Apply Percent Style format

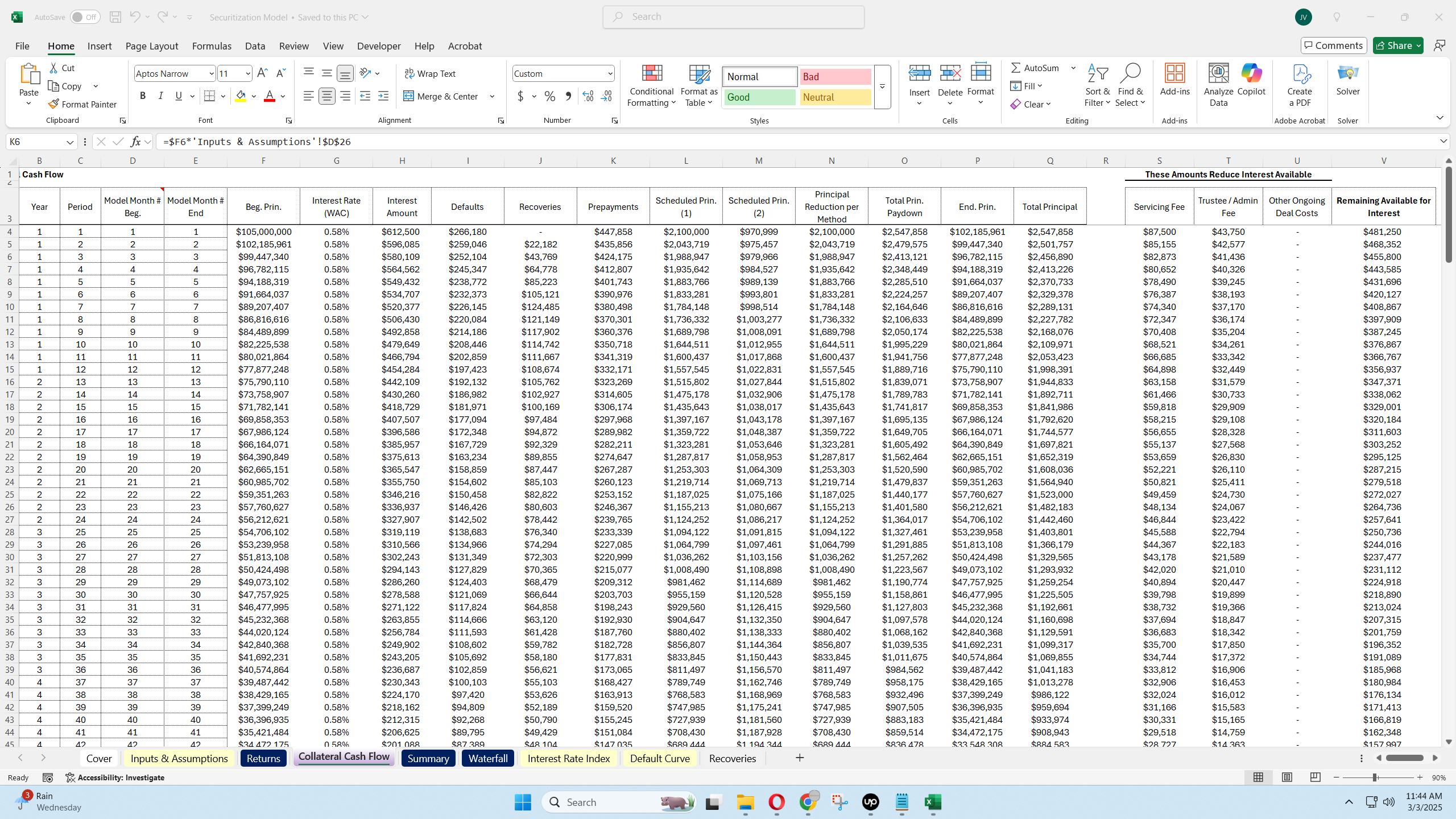coord(549,96)
